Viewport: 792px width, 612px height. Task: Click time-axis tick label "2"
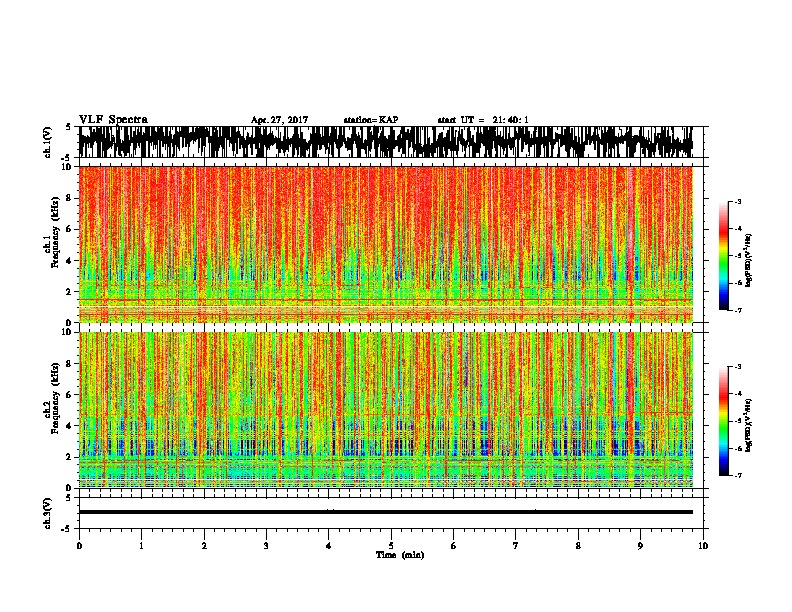204,546
